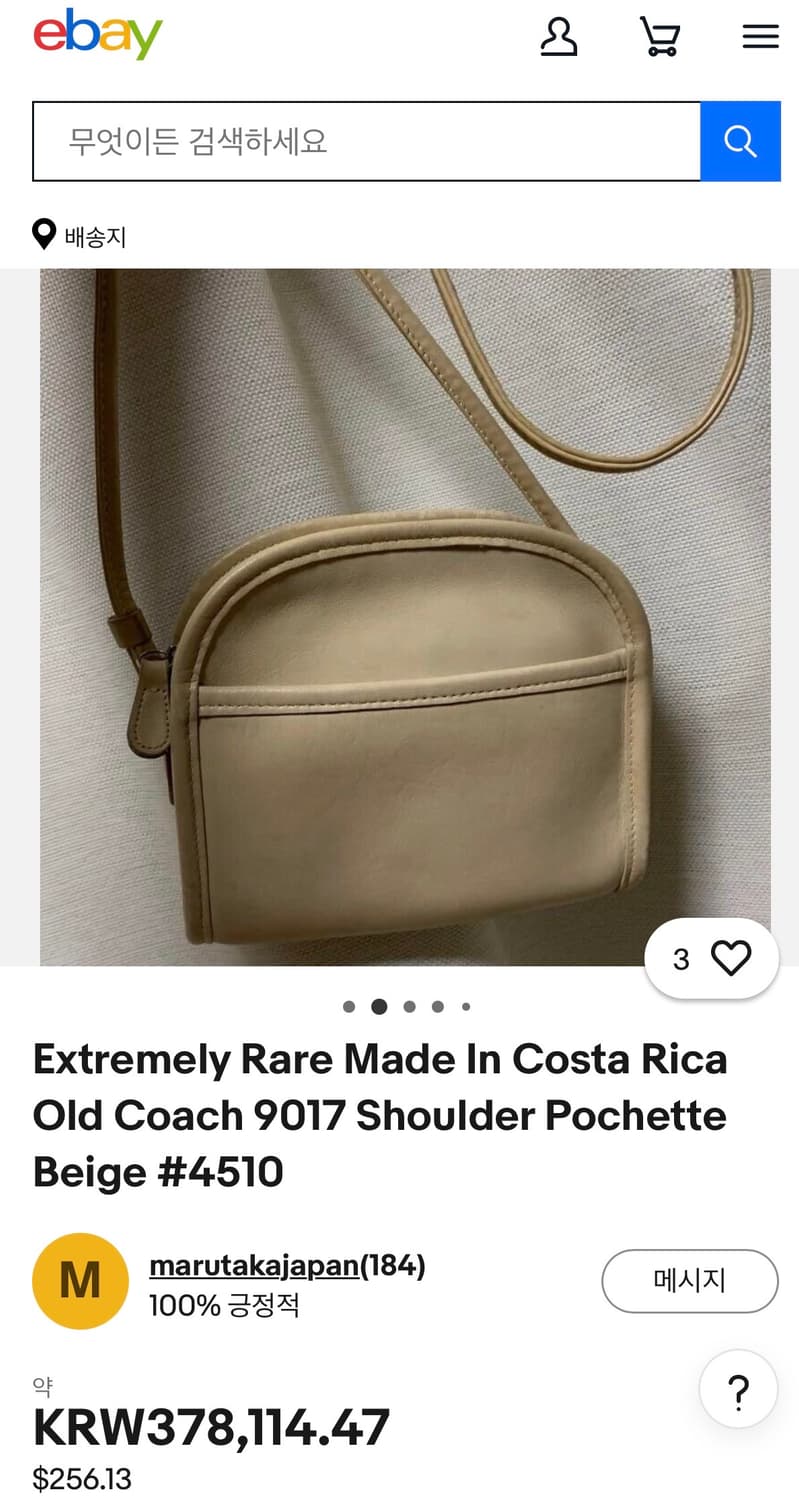Focus the 무엇이든 검색하세요 search field
Image resolution: width=799 pixels, height=1500 pixels.
point(367,141)
